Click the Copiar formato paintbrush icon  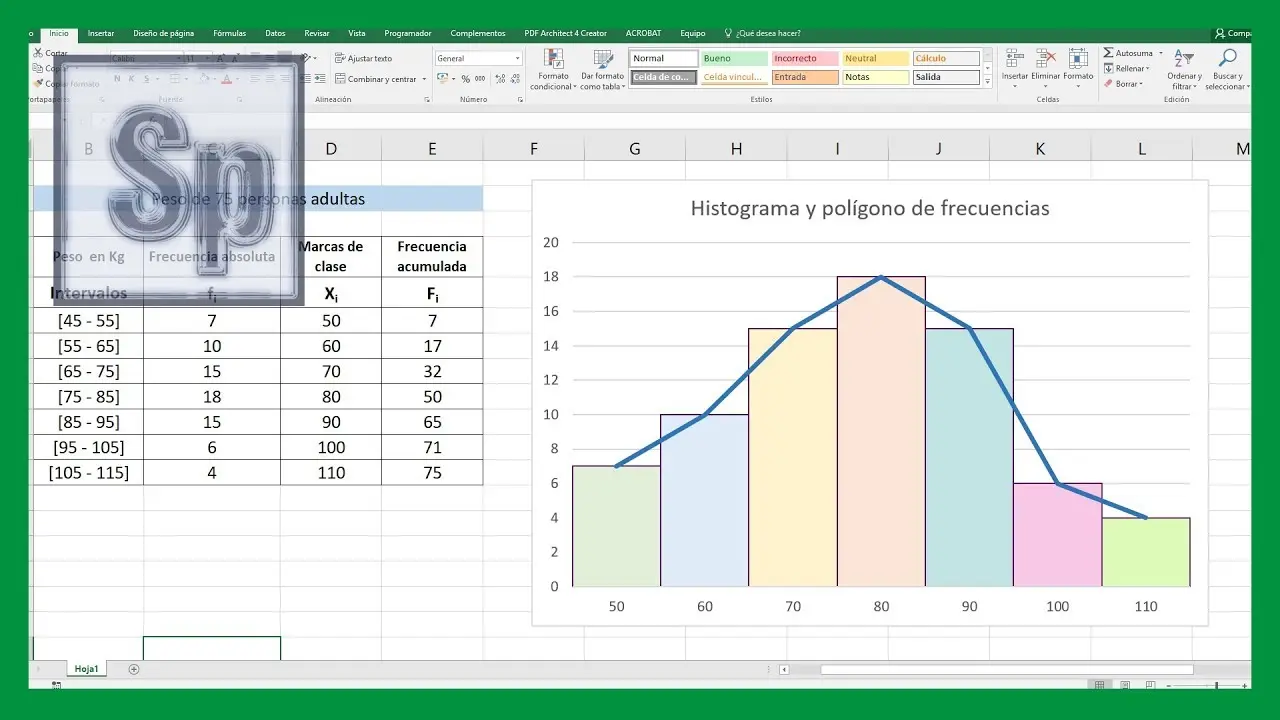[x=38, y=82]
